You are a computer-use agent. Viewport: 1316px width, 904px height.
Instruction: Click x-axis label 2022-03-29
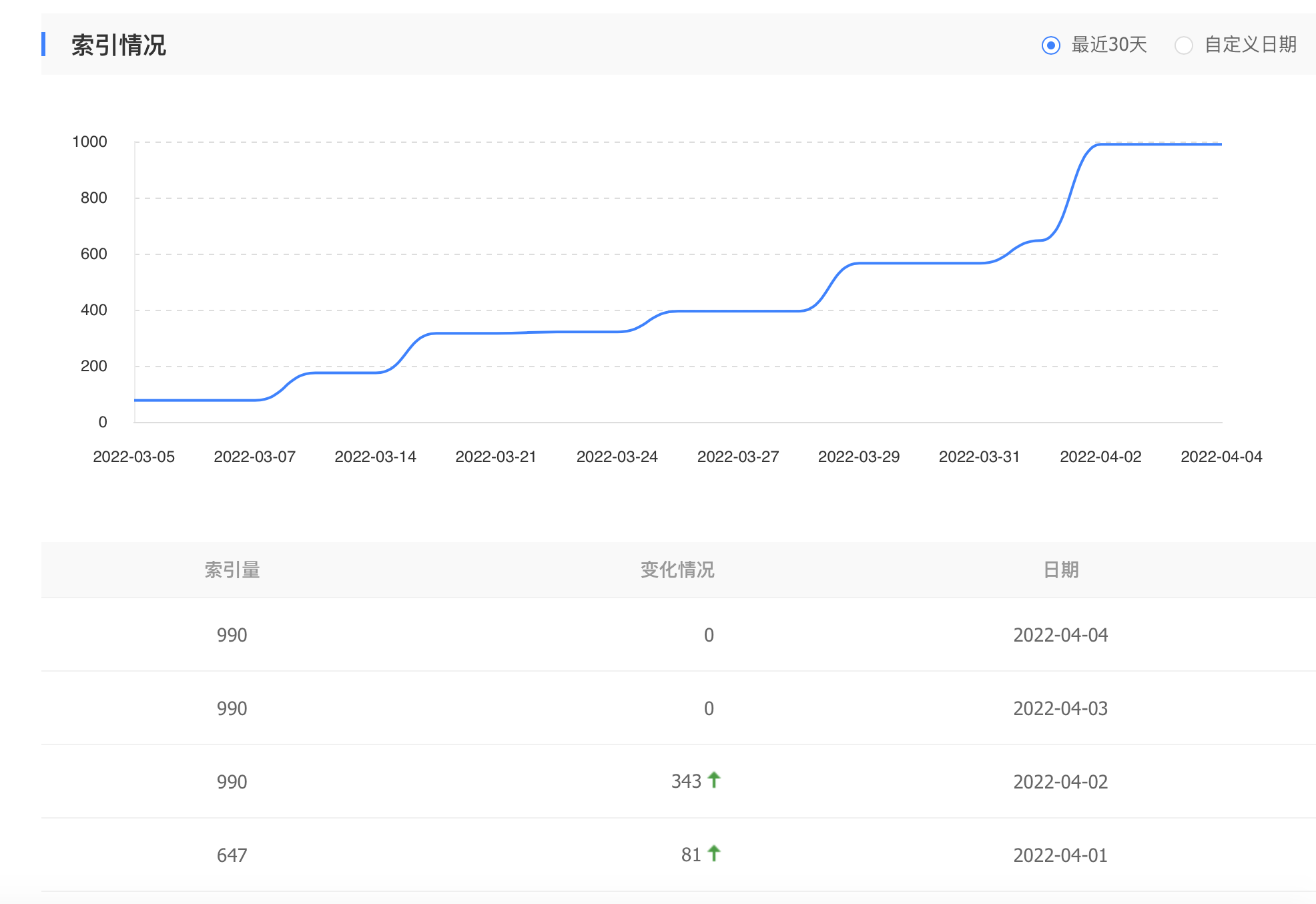pyautogui.click(x=859, y=457)
